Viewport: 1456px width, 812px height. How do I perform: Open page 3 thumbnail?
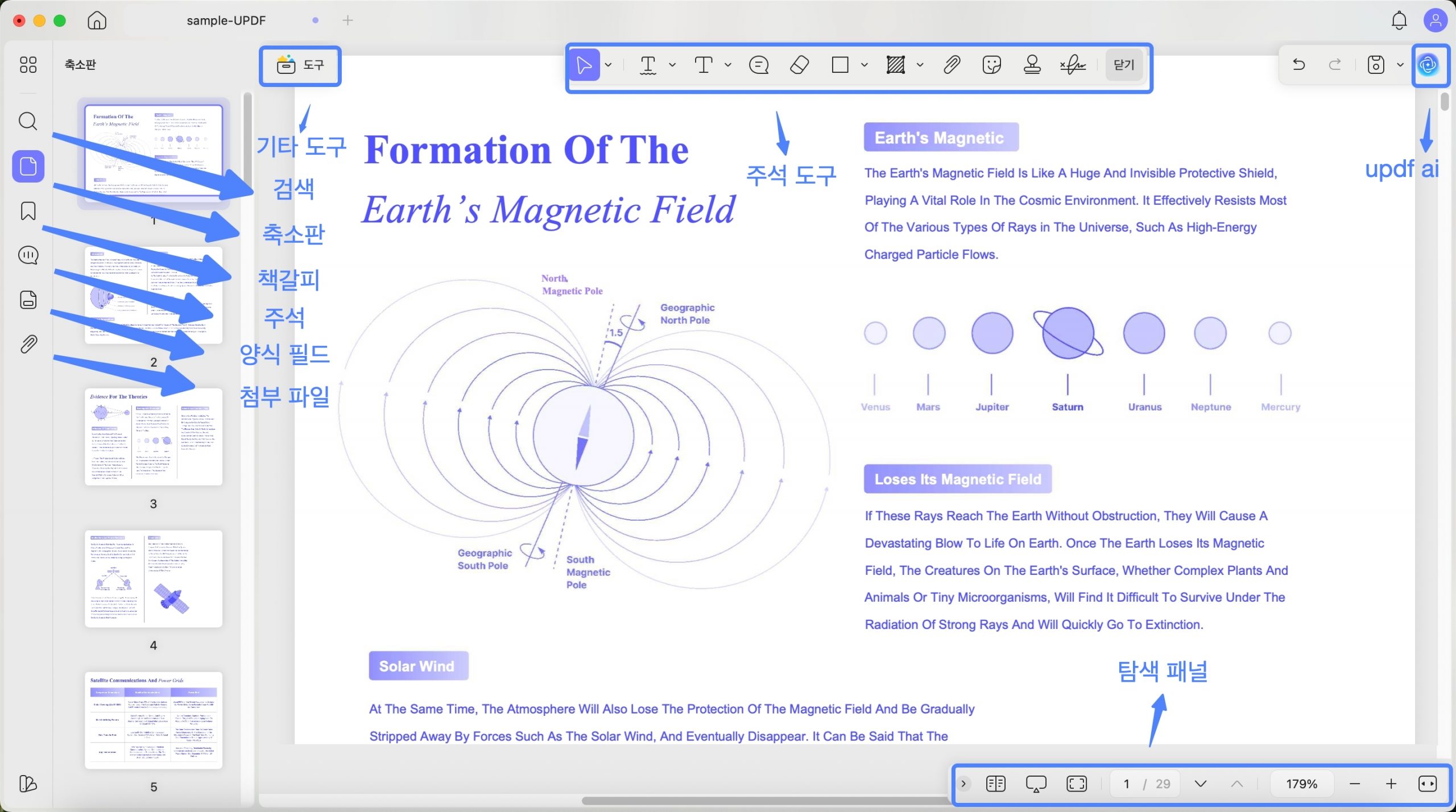click(154, 437)
